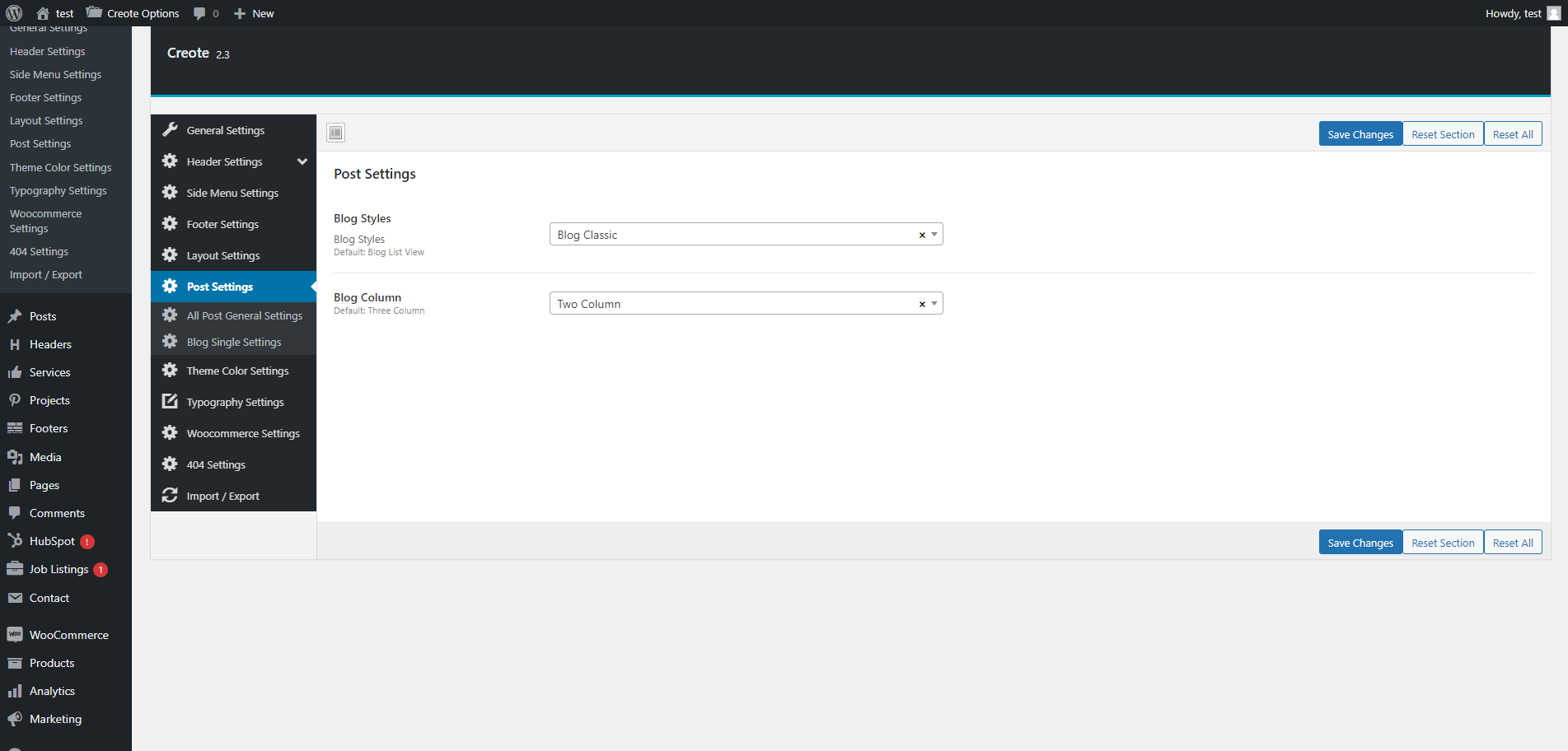This screenshot has height=751, width=1568.
Task: Click the expand-all-sections icon above Post Settings
Action: [335, 133]
